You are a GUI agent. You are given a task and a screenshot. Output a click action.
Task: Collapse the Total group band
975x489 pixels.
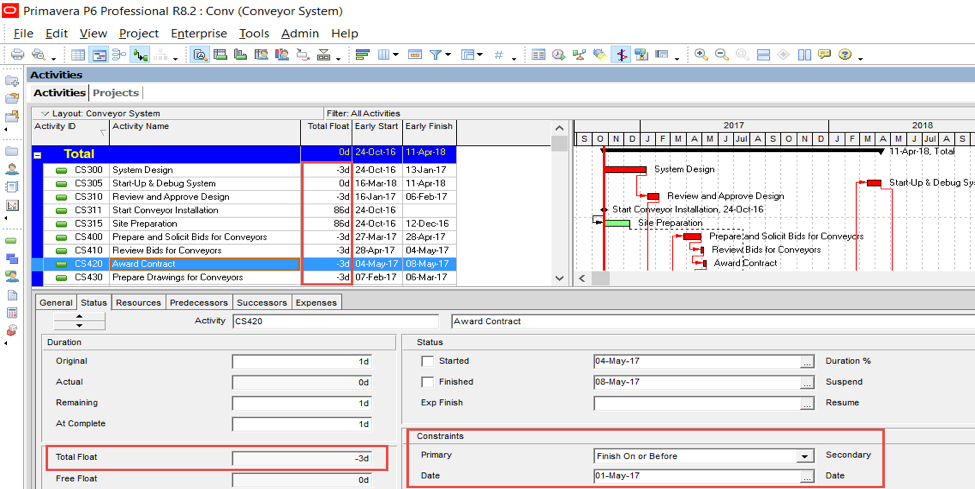pyautogui.click(x=37, y=154)
